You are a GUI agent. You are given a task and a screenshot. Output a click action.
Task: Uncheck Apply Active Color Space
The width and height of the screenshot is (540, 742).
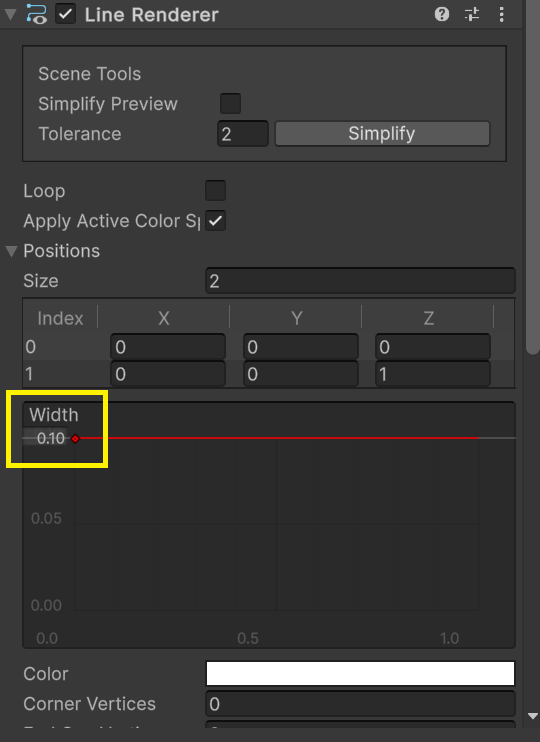point(215,221)
